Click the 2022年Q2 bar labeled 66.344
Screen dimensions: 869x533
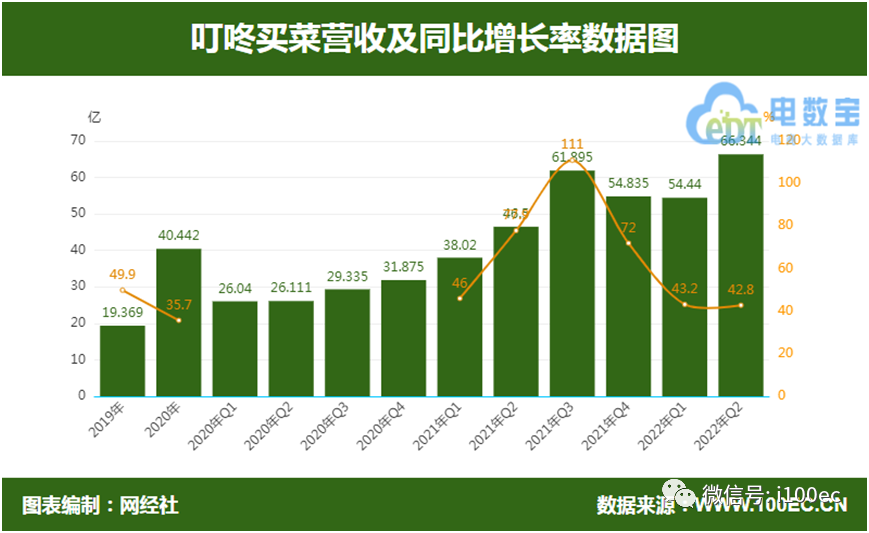[741, 275]
